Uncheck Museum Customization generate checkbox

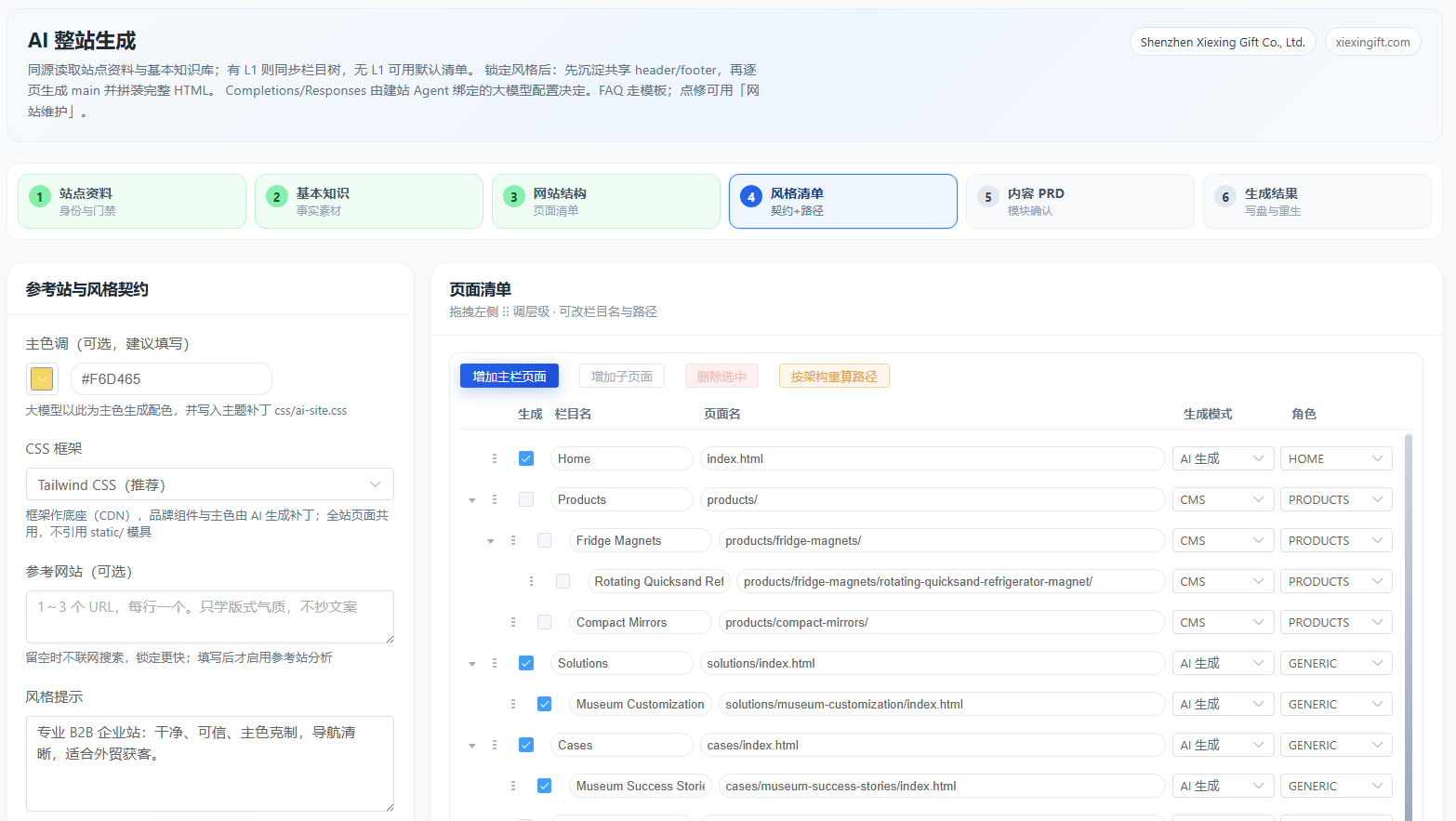point(545,704)
